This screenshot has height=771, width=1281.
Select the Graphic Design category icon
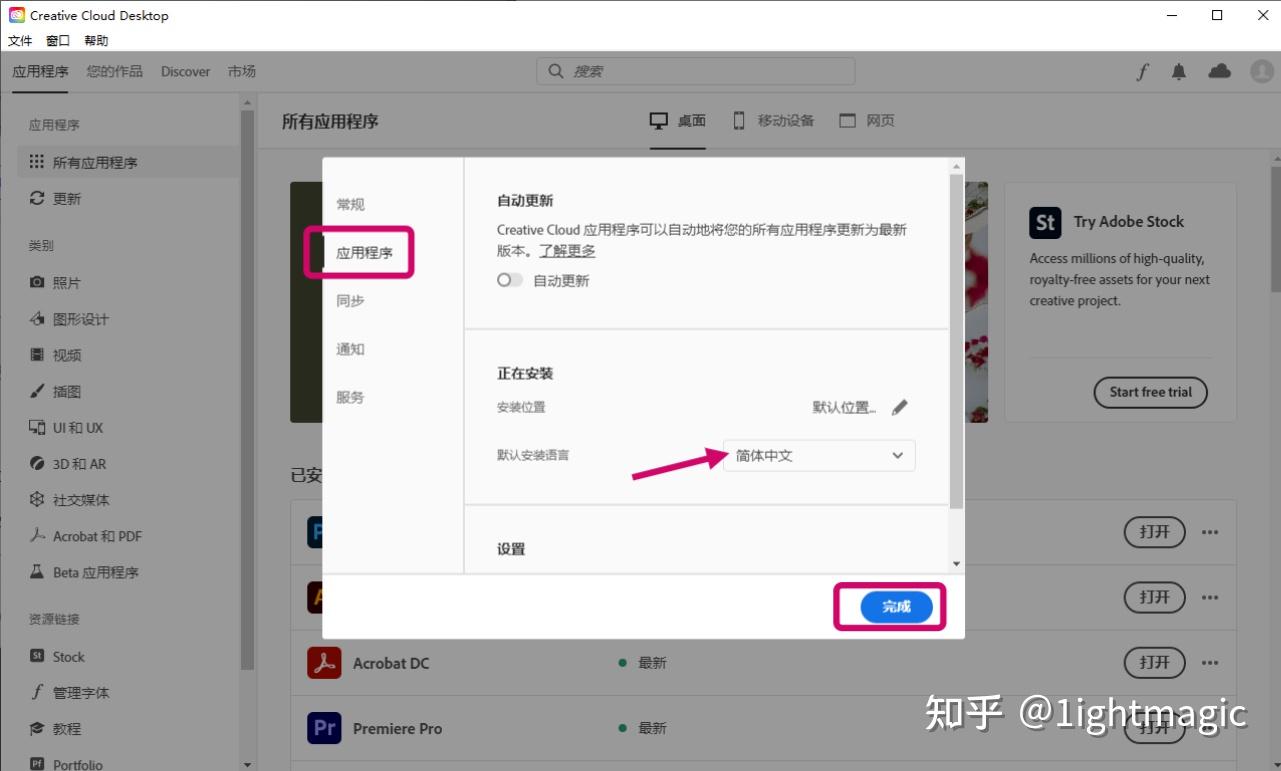(x=37, y=319)
